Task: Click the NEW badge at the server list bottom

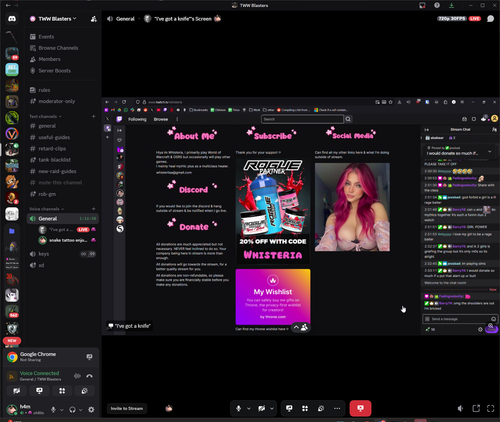Action: point(12,341)
